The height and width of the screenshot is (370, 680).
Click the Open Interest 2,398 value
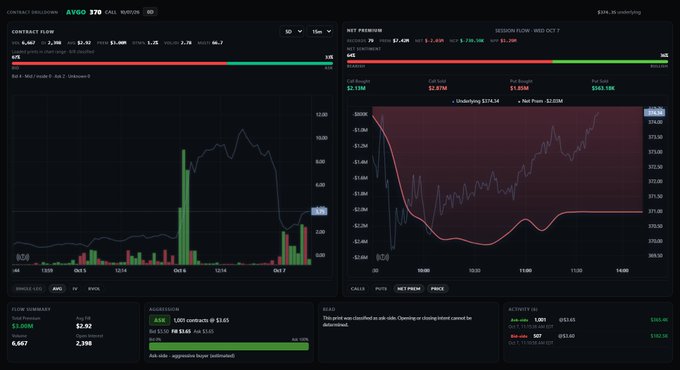point(84,343)
